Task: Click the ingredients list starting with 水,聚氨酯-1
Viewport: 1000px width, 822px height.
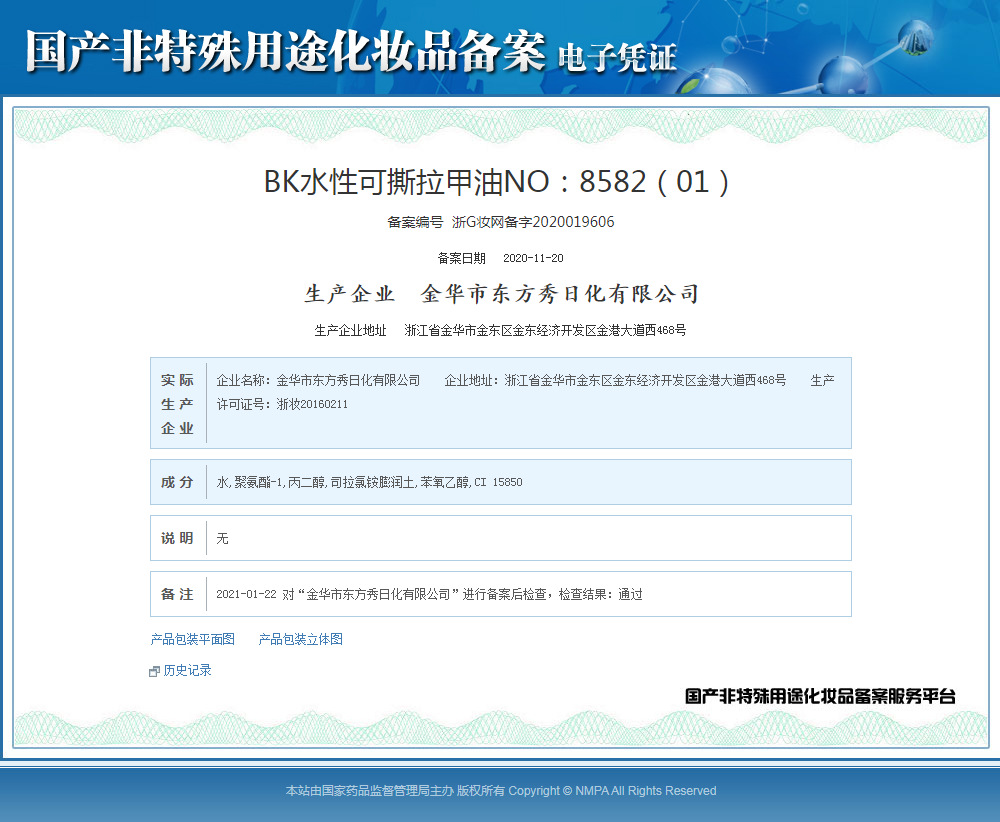Action: pos(369,482)
